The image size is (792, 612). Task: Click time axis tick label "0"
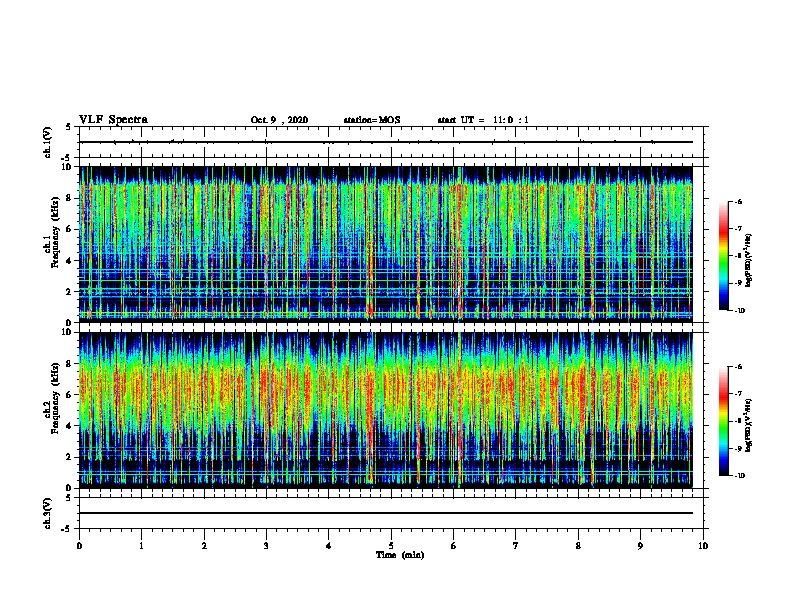79,546
